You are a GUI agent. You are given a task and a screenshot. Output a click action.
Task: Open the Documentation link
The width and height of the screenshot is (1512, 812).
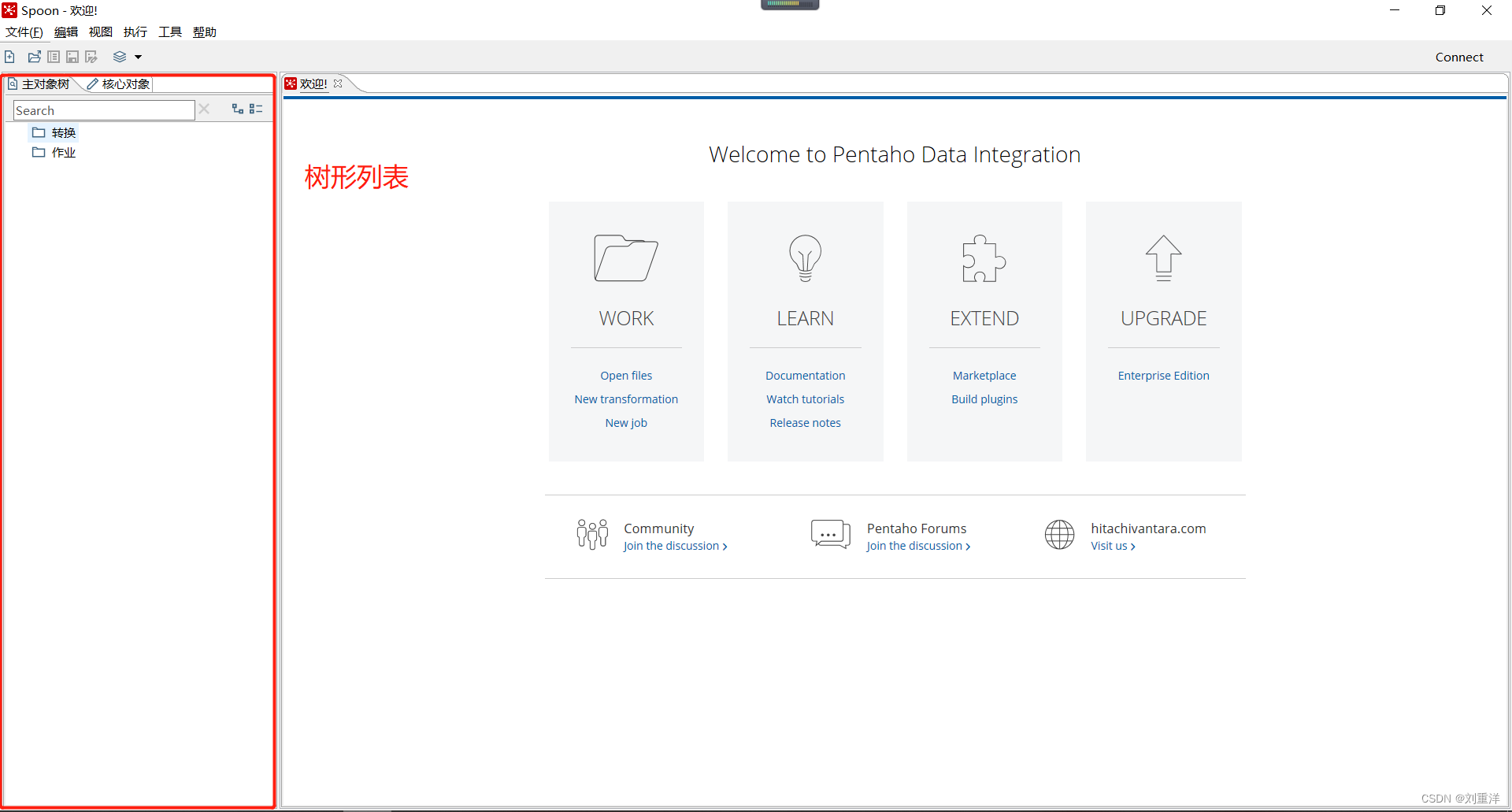[805, 376]
